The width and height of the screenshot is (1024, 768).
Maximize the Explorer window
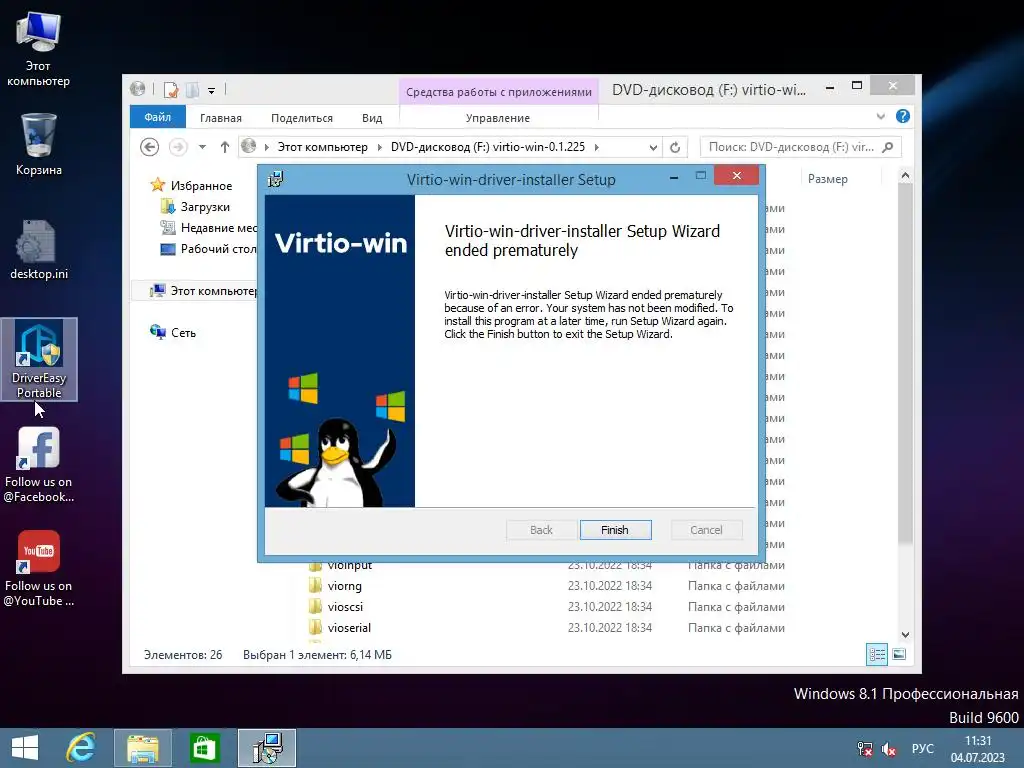point(857,86)
